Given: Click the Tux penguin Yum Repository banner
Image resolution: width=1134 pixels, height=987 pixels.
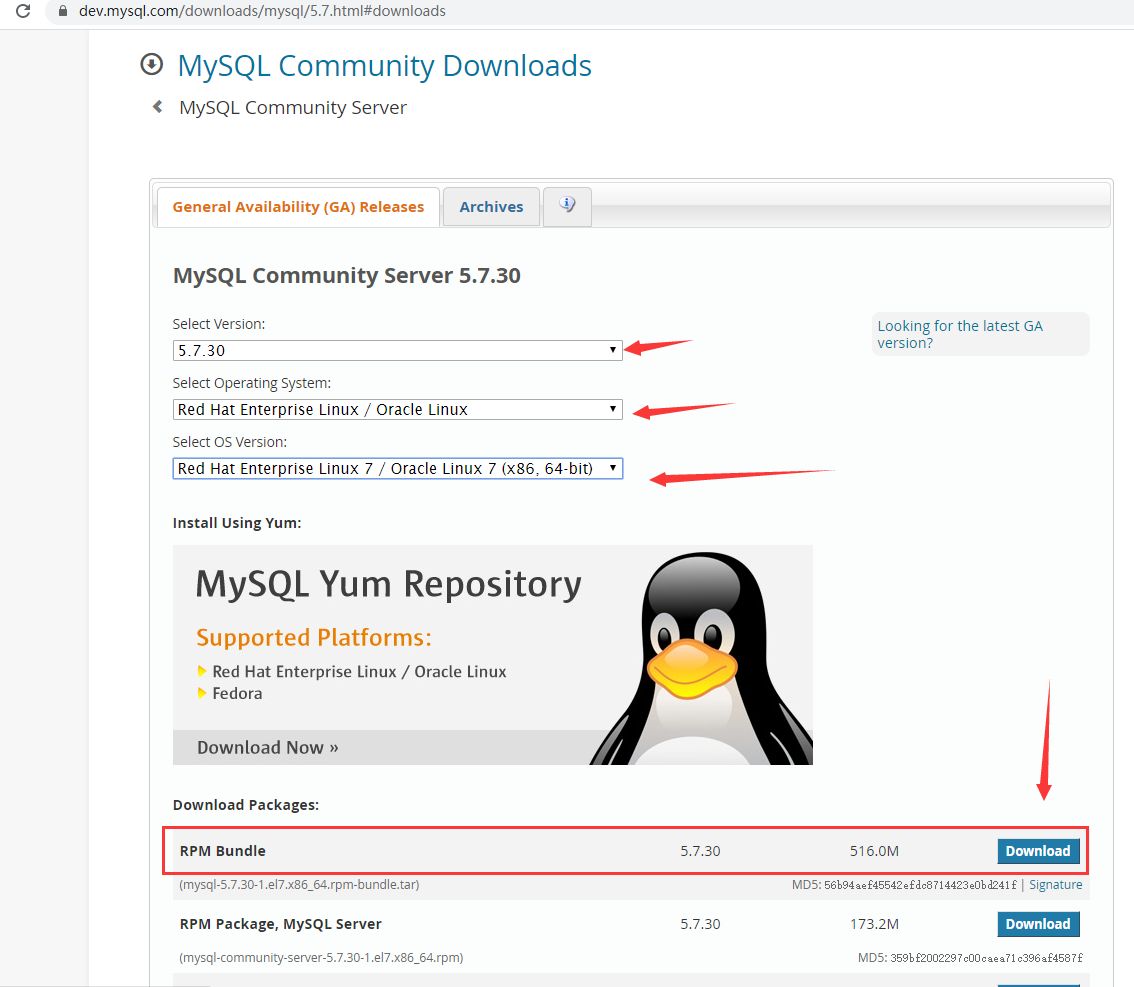Looking at the screenshot, I should (x=493, y=654).
